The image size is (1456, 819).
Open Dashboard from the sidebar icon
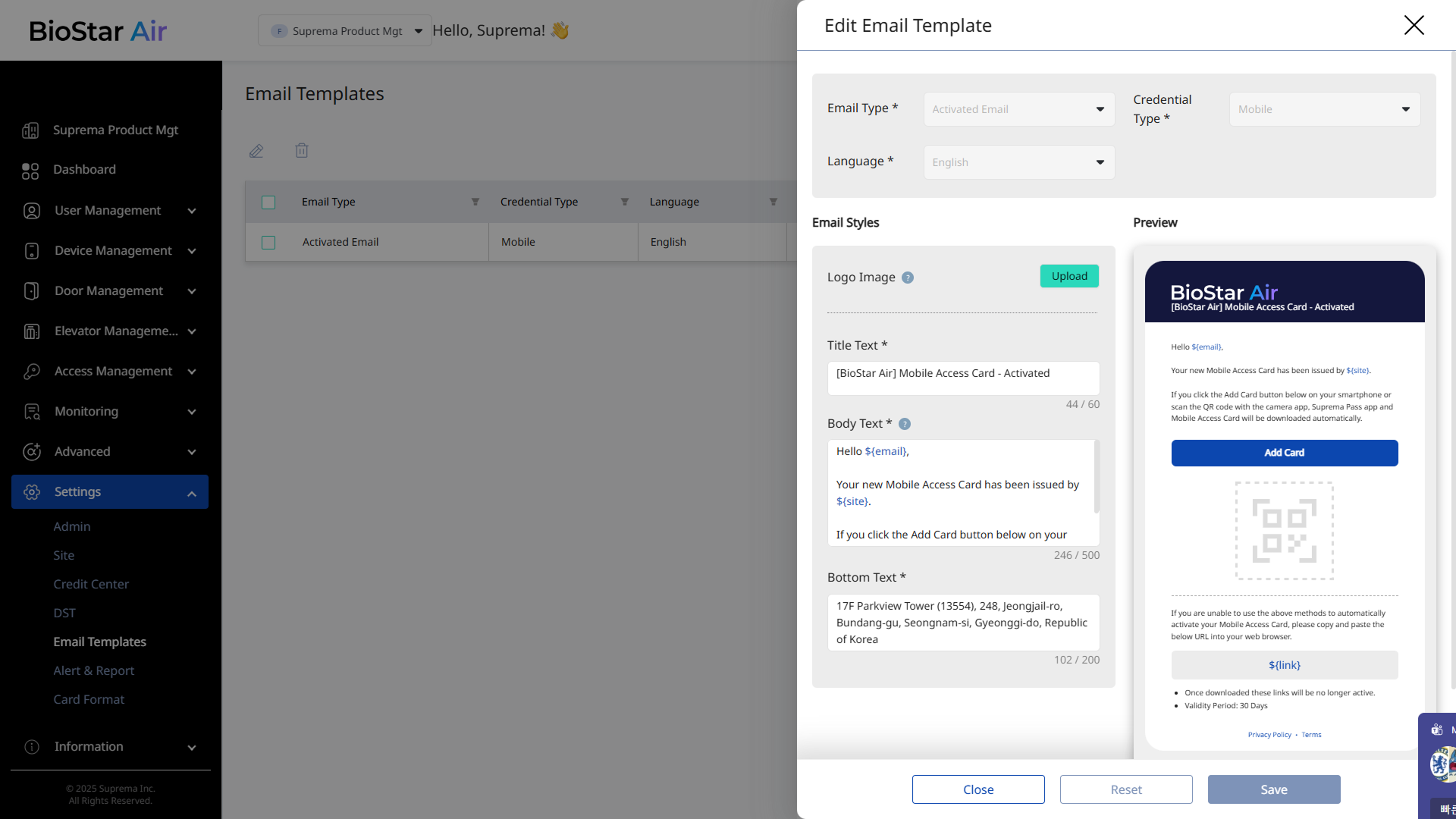click(30, 171)
